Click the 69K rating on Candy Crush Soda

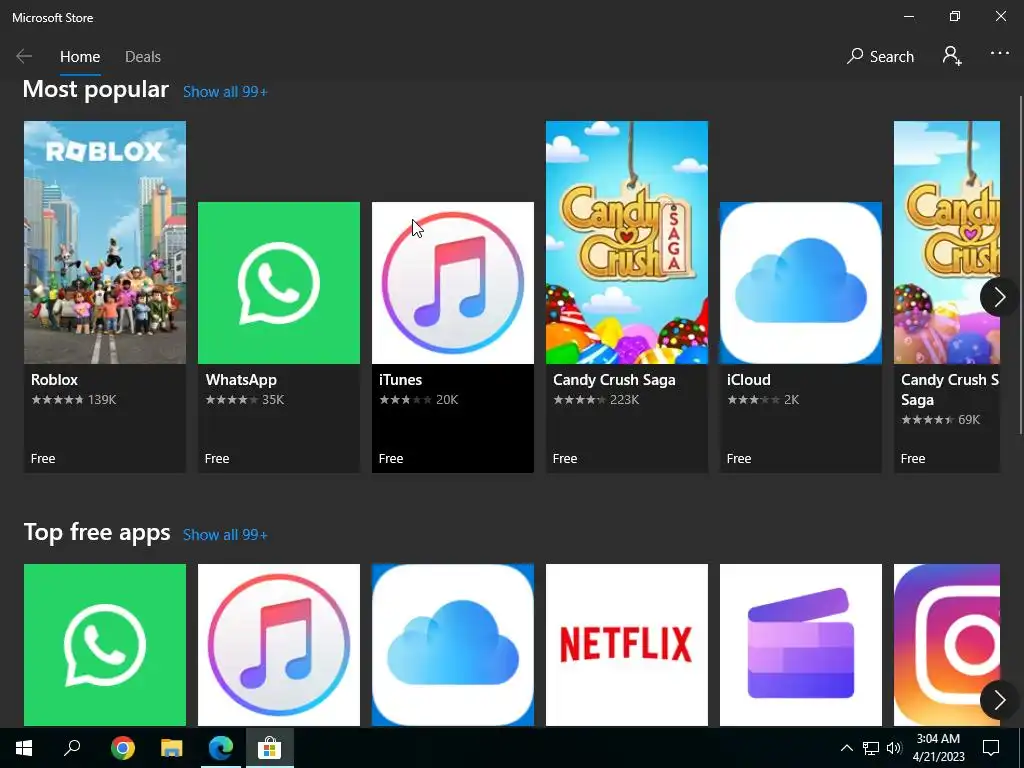(x=940, y=420)
